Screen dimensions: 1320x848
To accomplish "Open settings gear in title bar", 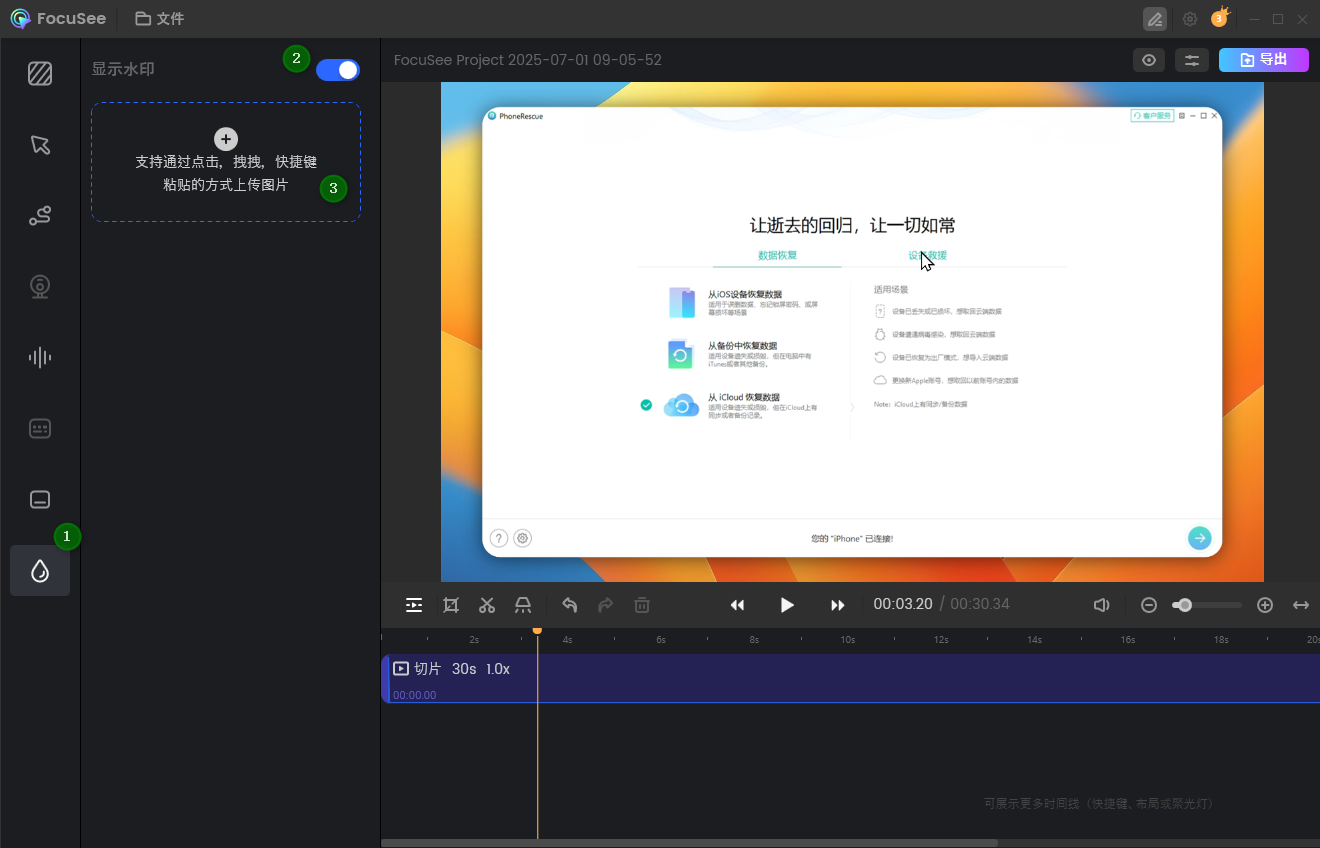I will [1190, 19].
